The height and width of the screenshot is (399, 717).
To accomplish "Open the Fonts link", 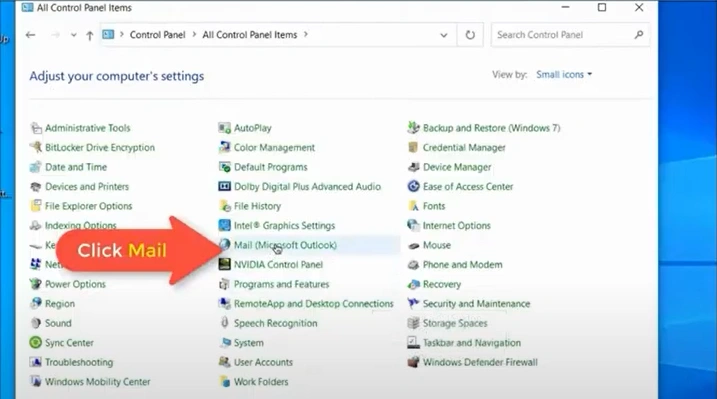I will pos(434,206).
